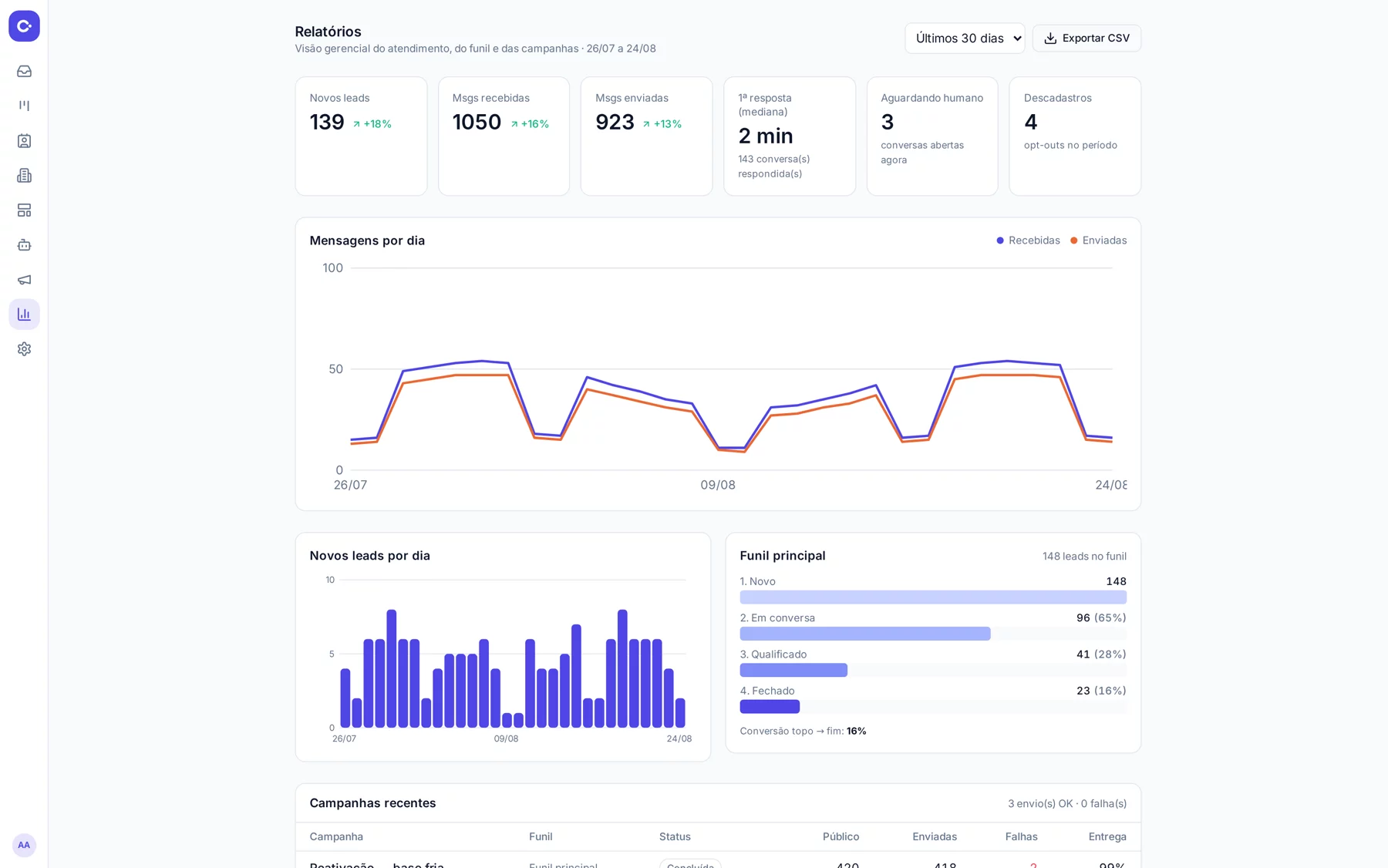The image size is (1388, 868).
Task: Open the contacts icon in sidebar
Action: (24, 141)
